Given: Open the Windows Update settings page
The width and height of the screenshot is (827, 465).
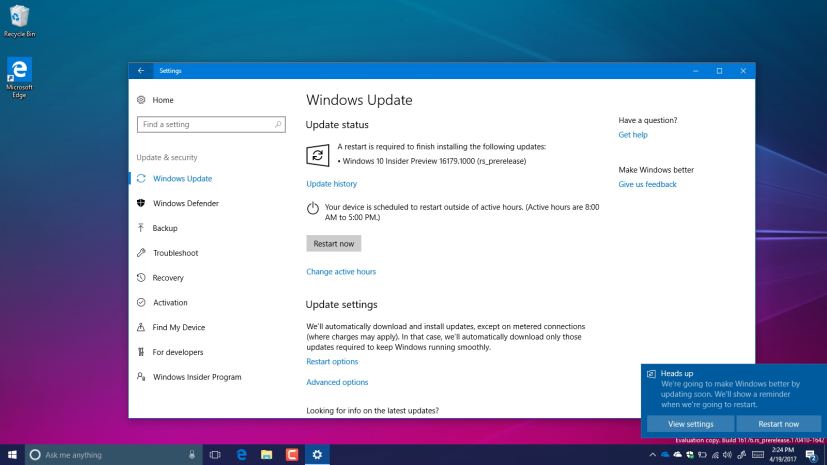Looking at the screenshot, I should (x=182, y=178).
